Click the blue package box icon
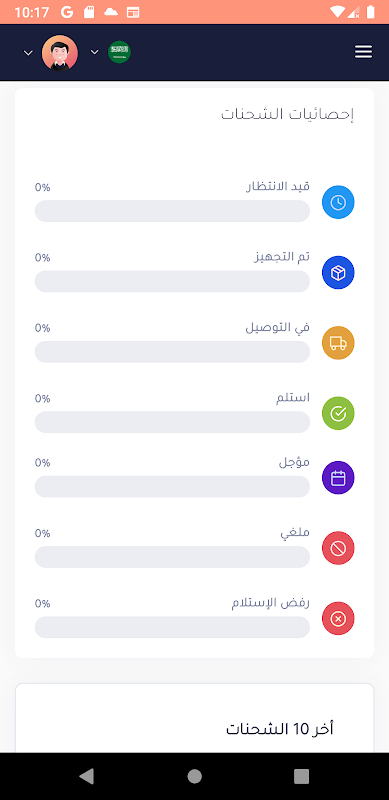This screenshot has height=800, width=389. coord(338,273)
